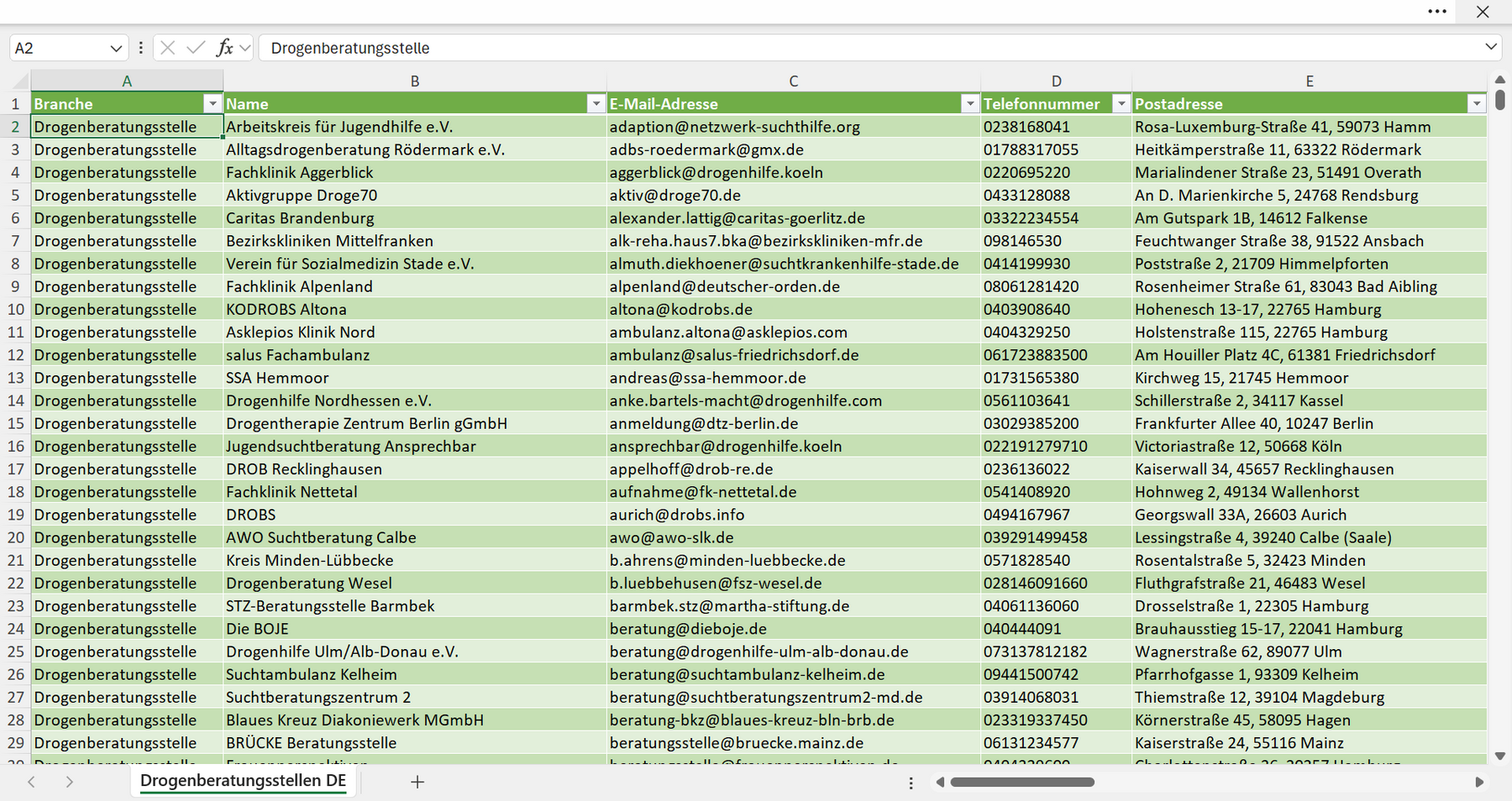Image resolution: width=1512 pixels, height=801 pixels.
Task: Select cell 'Suchtambulanz Kelheim'
Action: click(415, 674)
